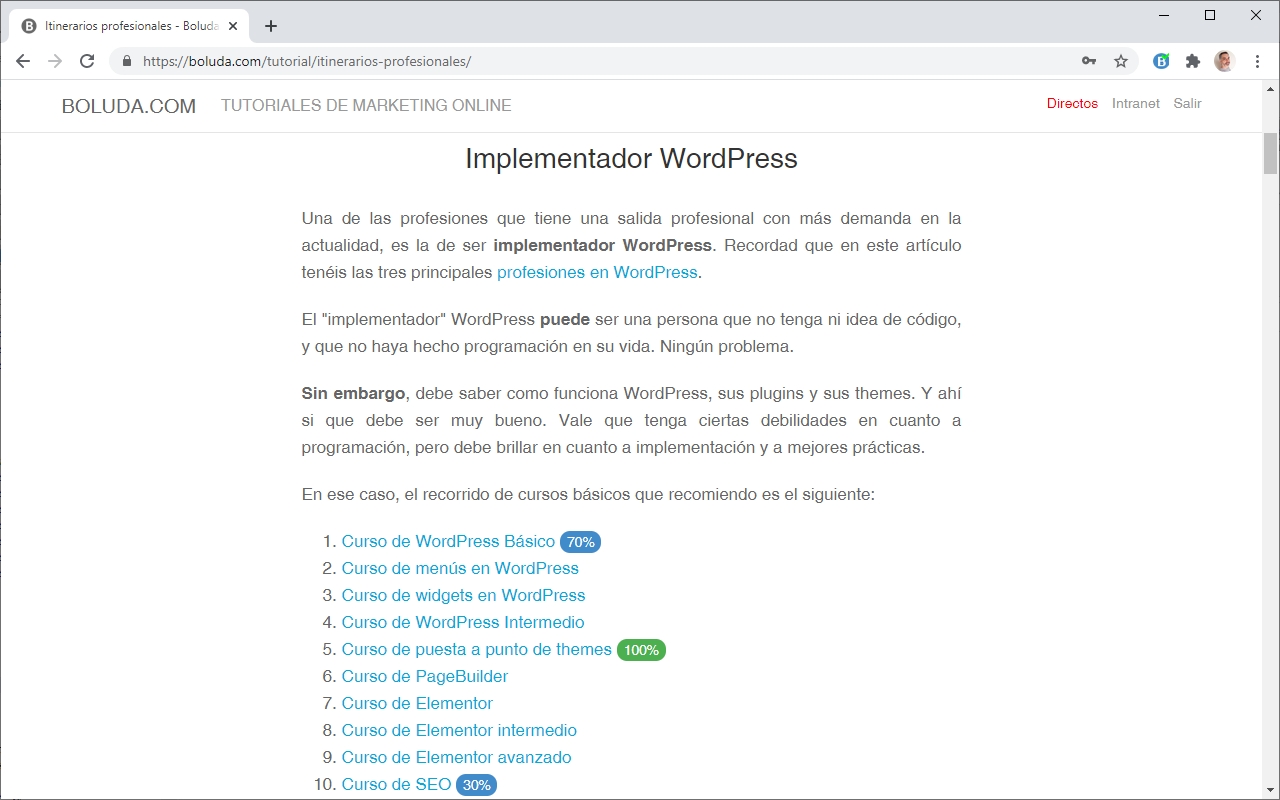Image resolution: width=1280 pixels, height=800 pixels.
Task: Reload the current page
Action: (x=87, y=61)
